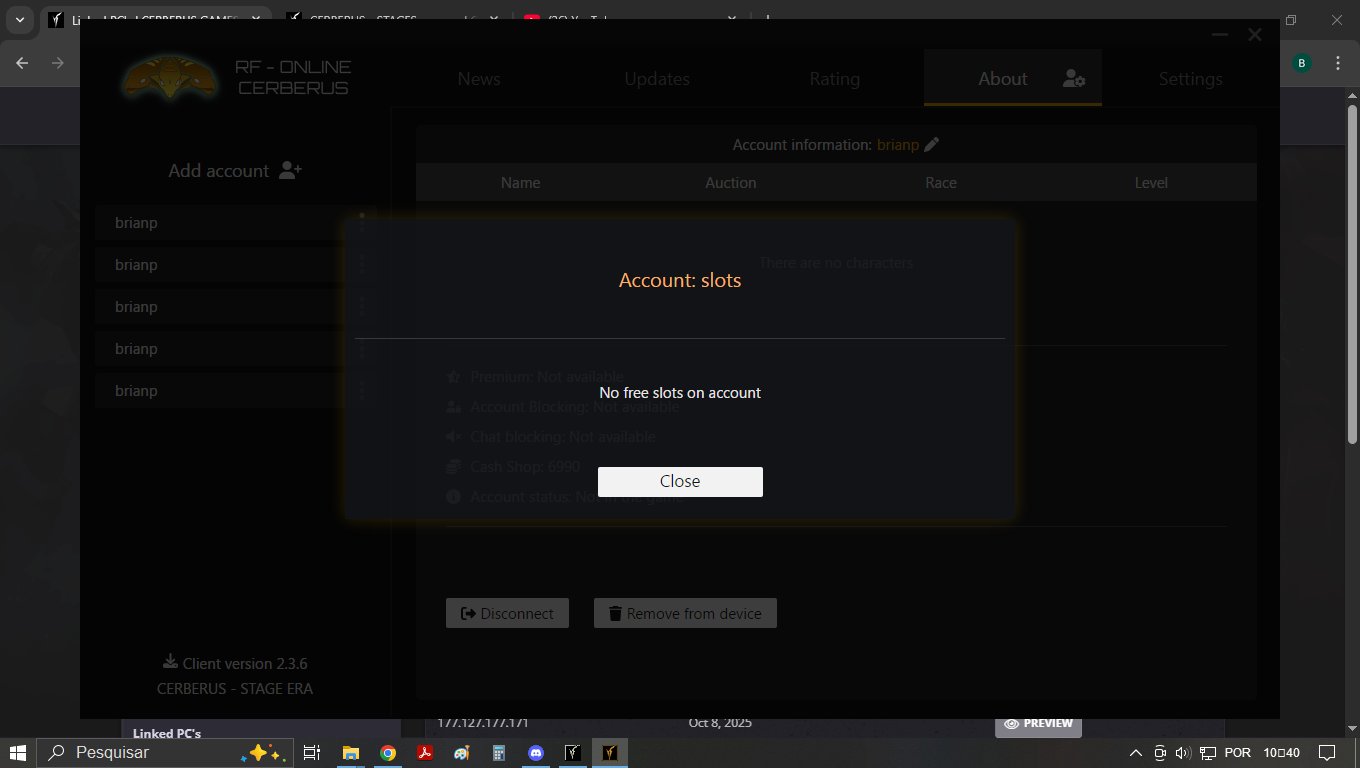
Task: Open the Settings tab
Action: [x=1190, y=79]
